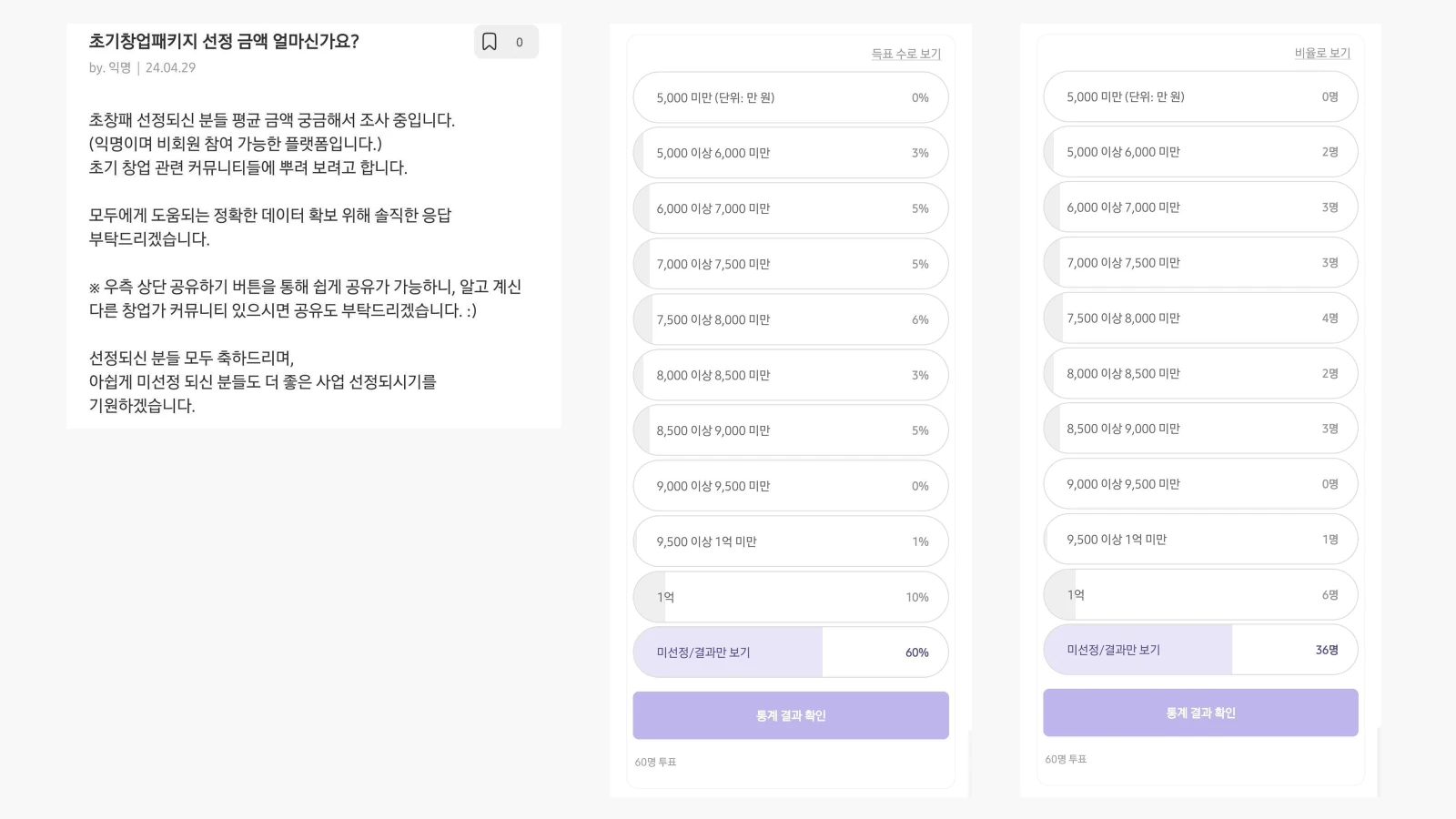Image resolution: width=1456 pixels, height=819 pixels.
Task: Choose '1억' option showing 10%
Action: click(x=790, y=597)
